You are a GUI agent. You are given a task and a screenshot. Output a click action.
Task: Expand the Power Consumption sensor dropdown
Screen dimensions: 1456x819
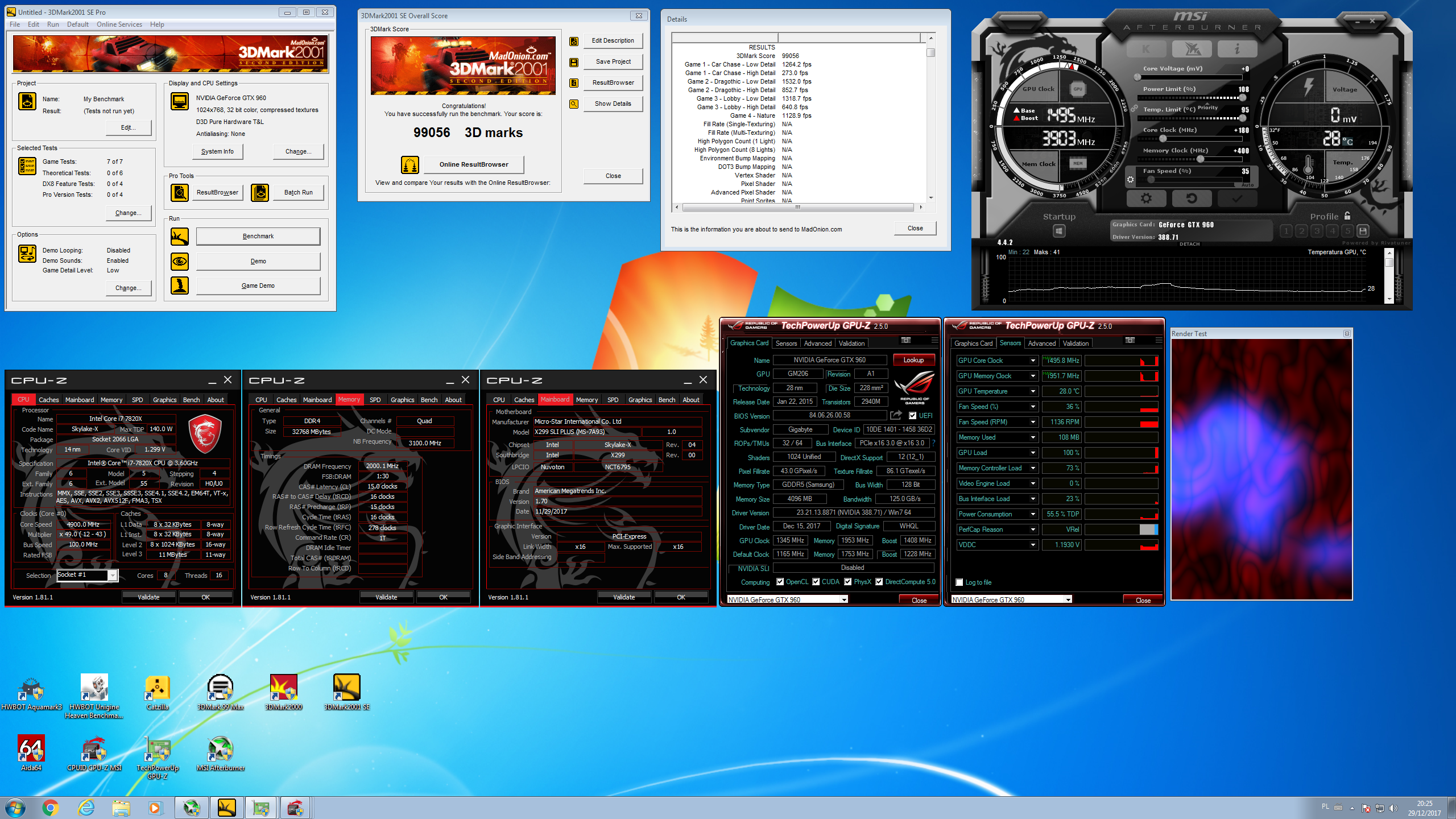[1033, 514]
